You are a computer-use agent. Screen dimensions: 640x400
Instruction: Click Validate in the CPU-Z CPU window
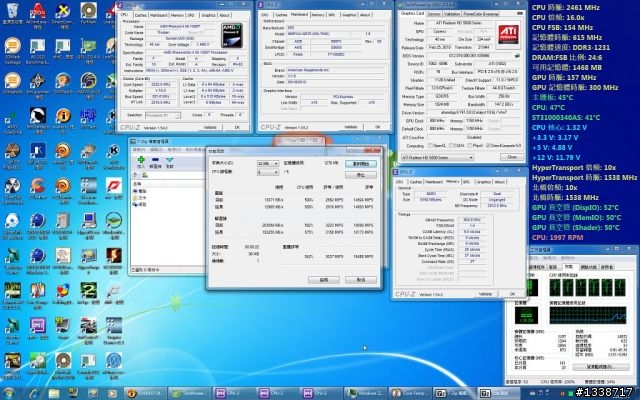[210, 127]
